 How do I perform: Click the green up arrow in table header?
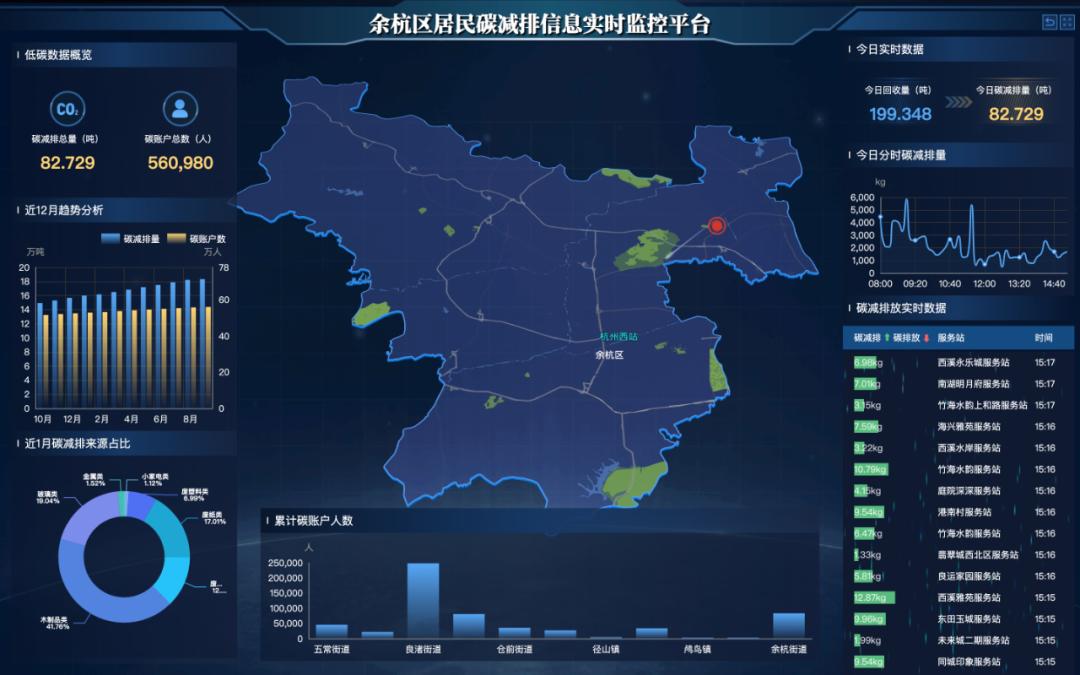click(887, 338)
